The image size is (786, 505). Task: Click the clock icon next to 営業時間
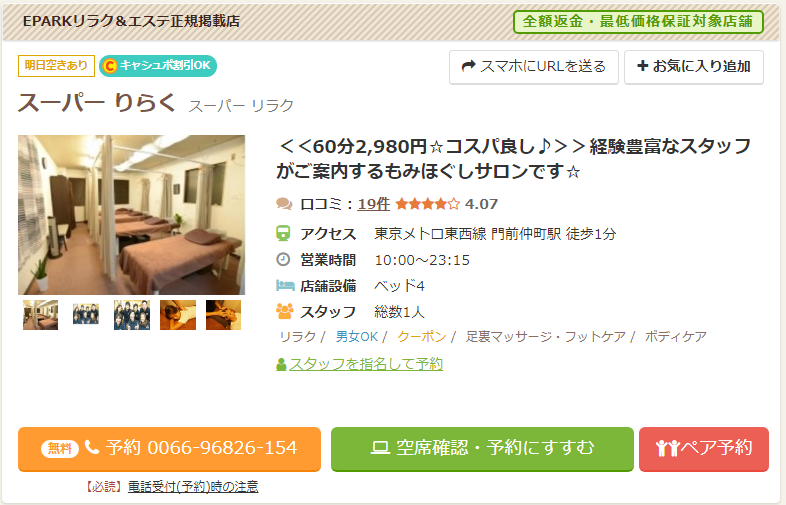point(283,259)
